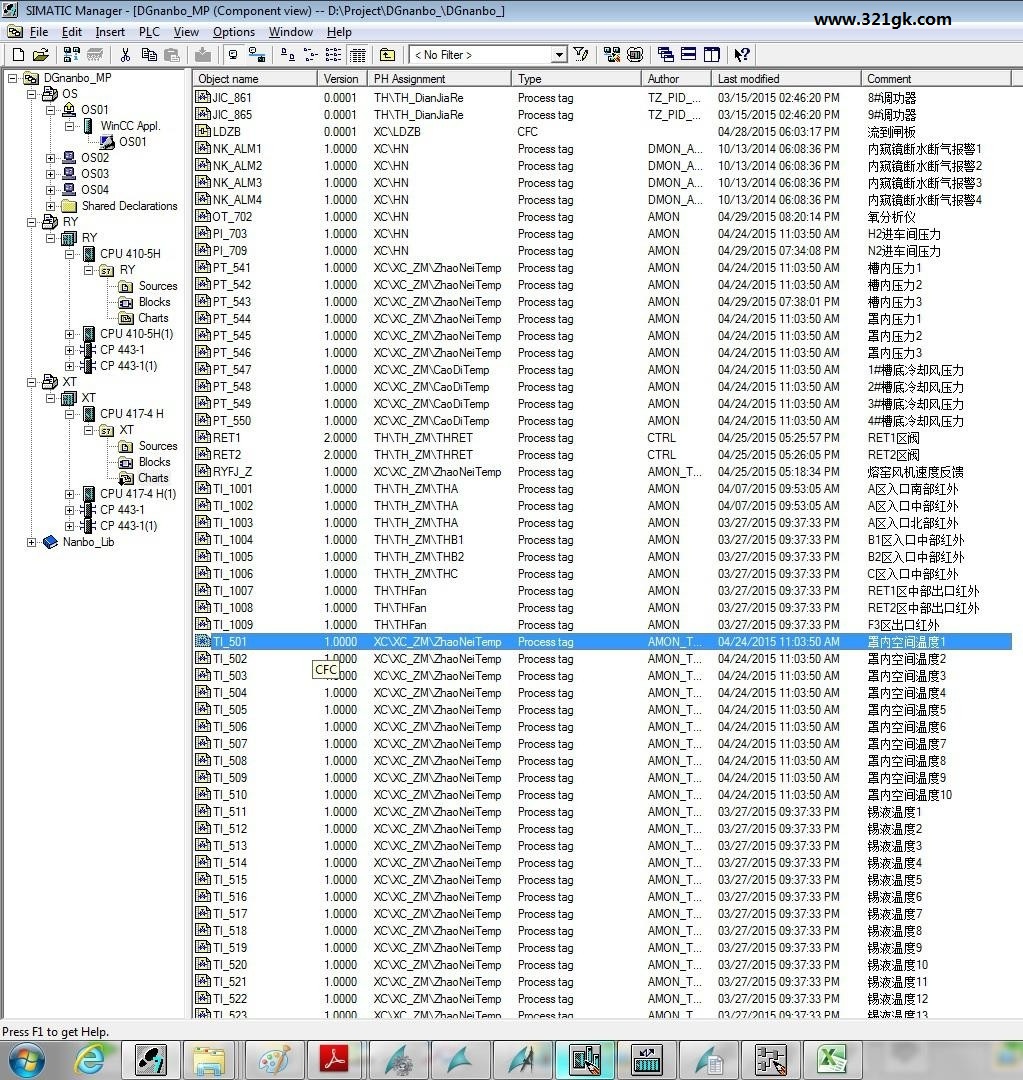Expand the Nanbo_Lib library node

(x=32, y=542)
